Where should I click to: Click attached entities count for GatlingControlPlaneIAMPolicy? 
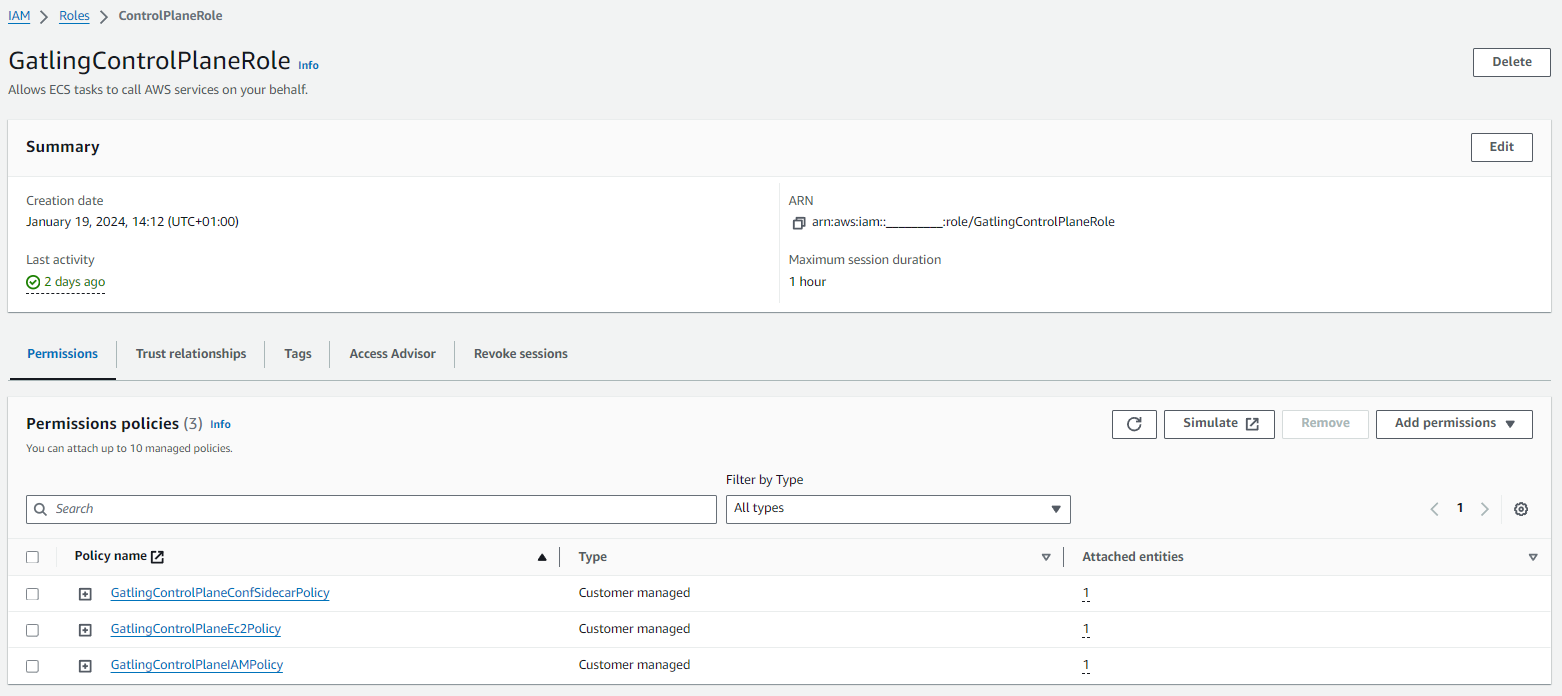(1086, 666)
